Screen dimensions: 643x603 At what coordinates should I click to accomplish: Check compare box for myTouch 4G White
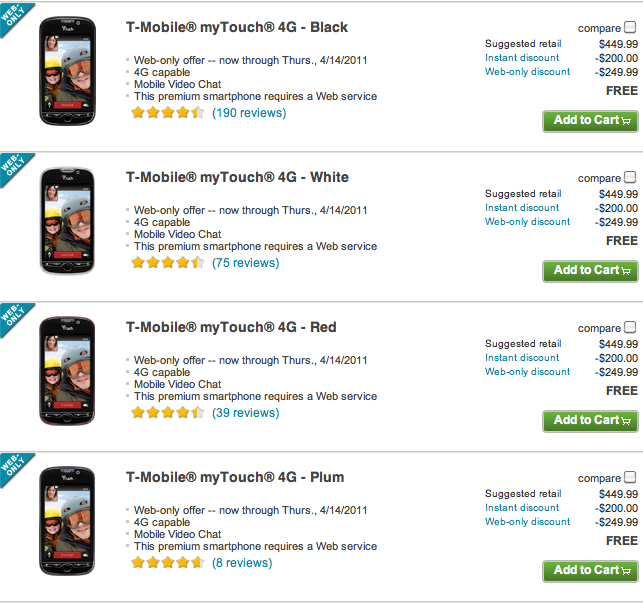tap(630, 178)
